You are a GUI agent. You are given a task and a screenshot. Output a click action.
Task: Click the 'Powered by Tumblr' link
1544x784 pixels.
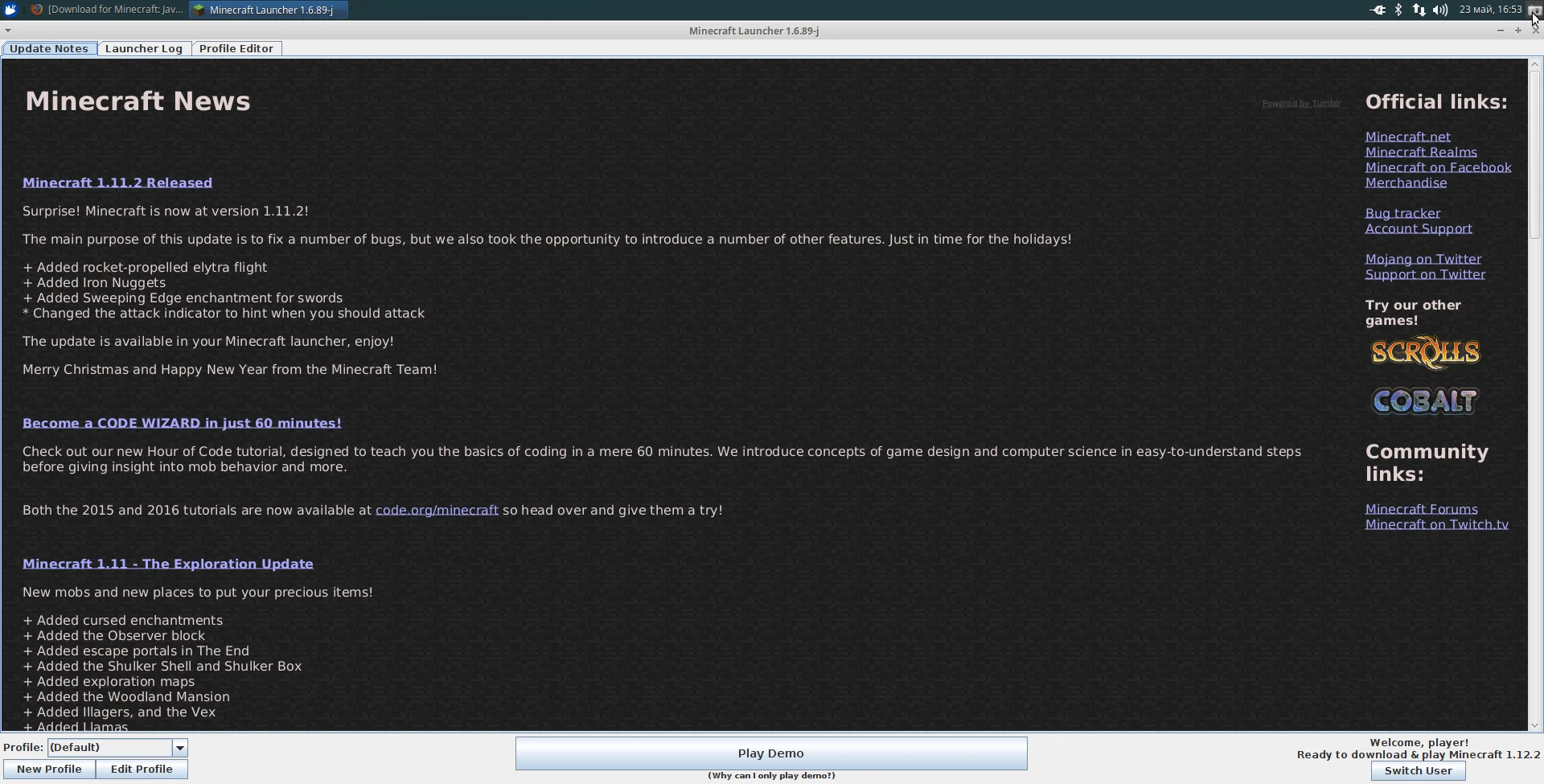pyautogui.click(x=1301, y=103)
